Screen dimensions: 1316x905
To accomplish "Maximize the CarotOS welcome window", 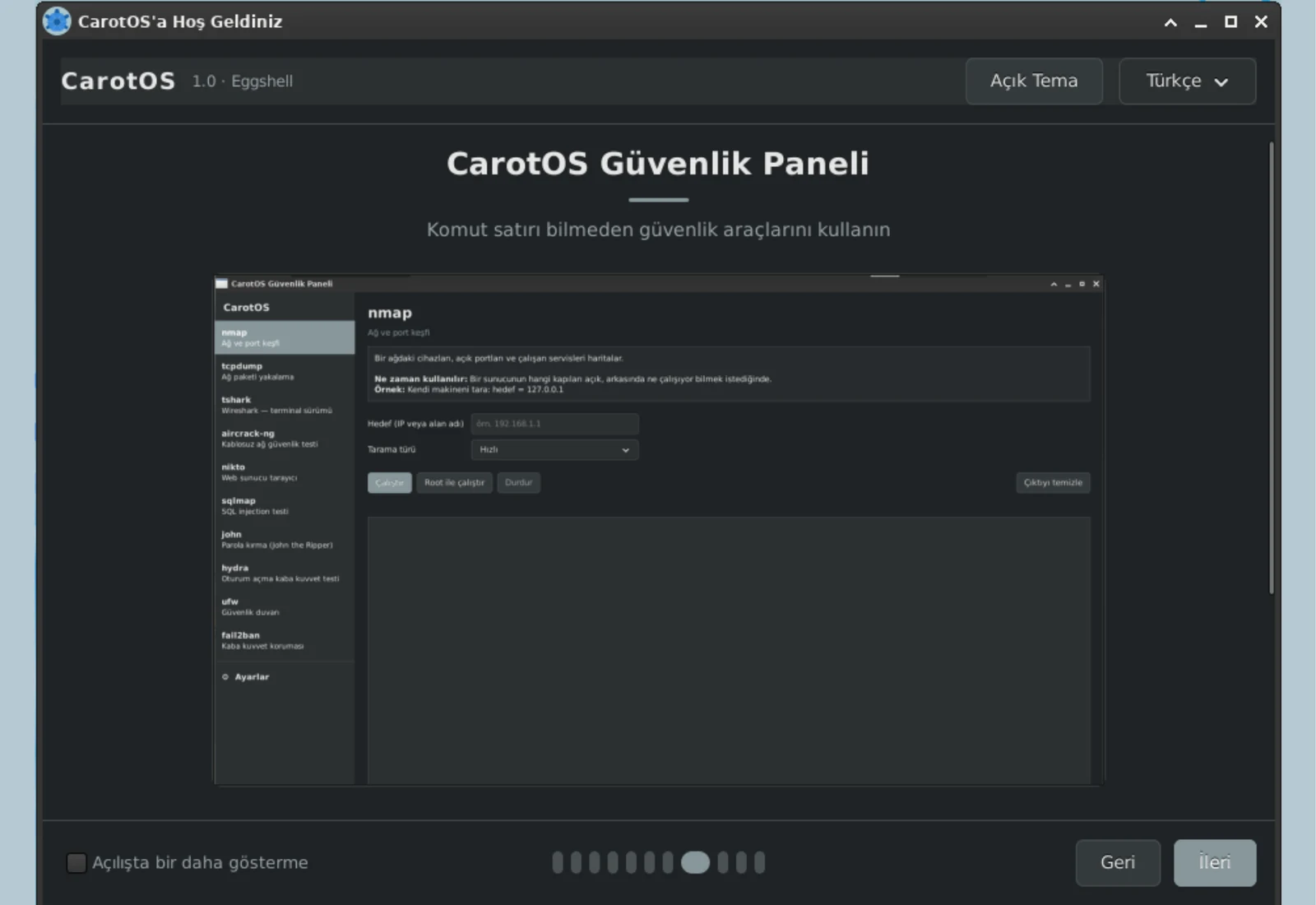I will coord(1230,22).
